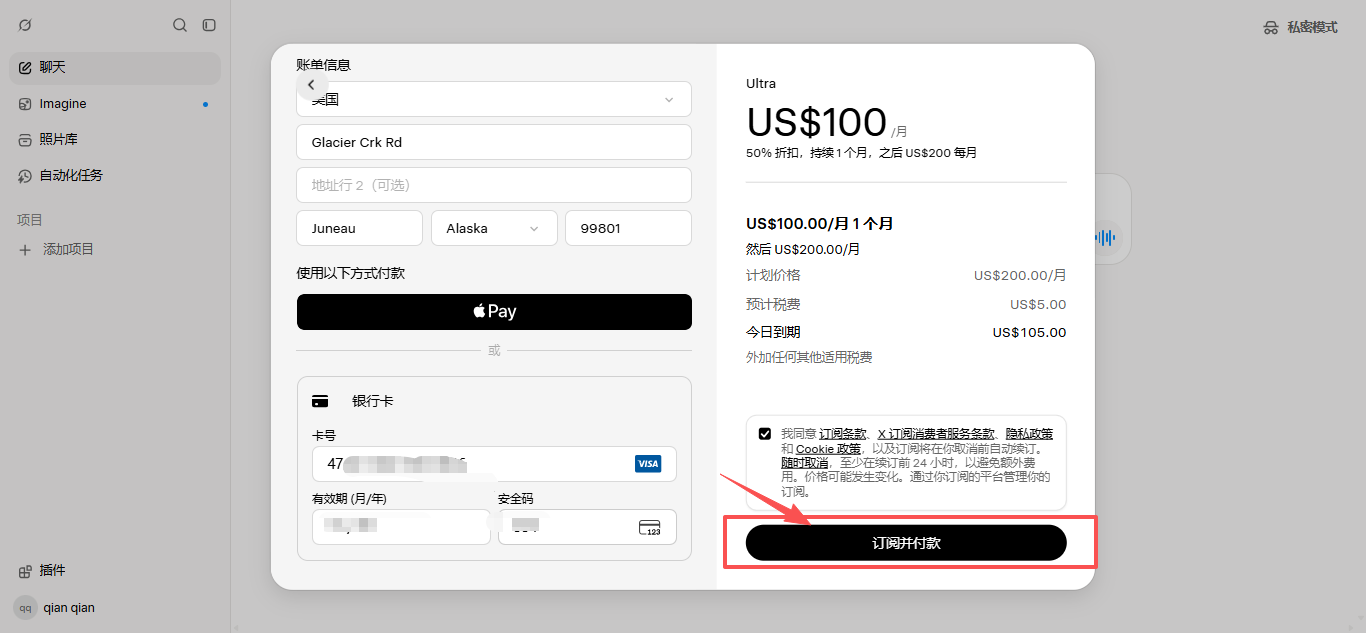The height and width of the screenshot is (633, 1366).
Task: Open the 随时取消 link
Action: coord(805,463)
